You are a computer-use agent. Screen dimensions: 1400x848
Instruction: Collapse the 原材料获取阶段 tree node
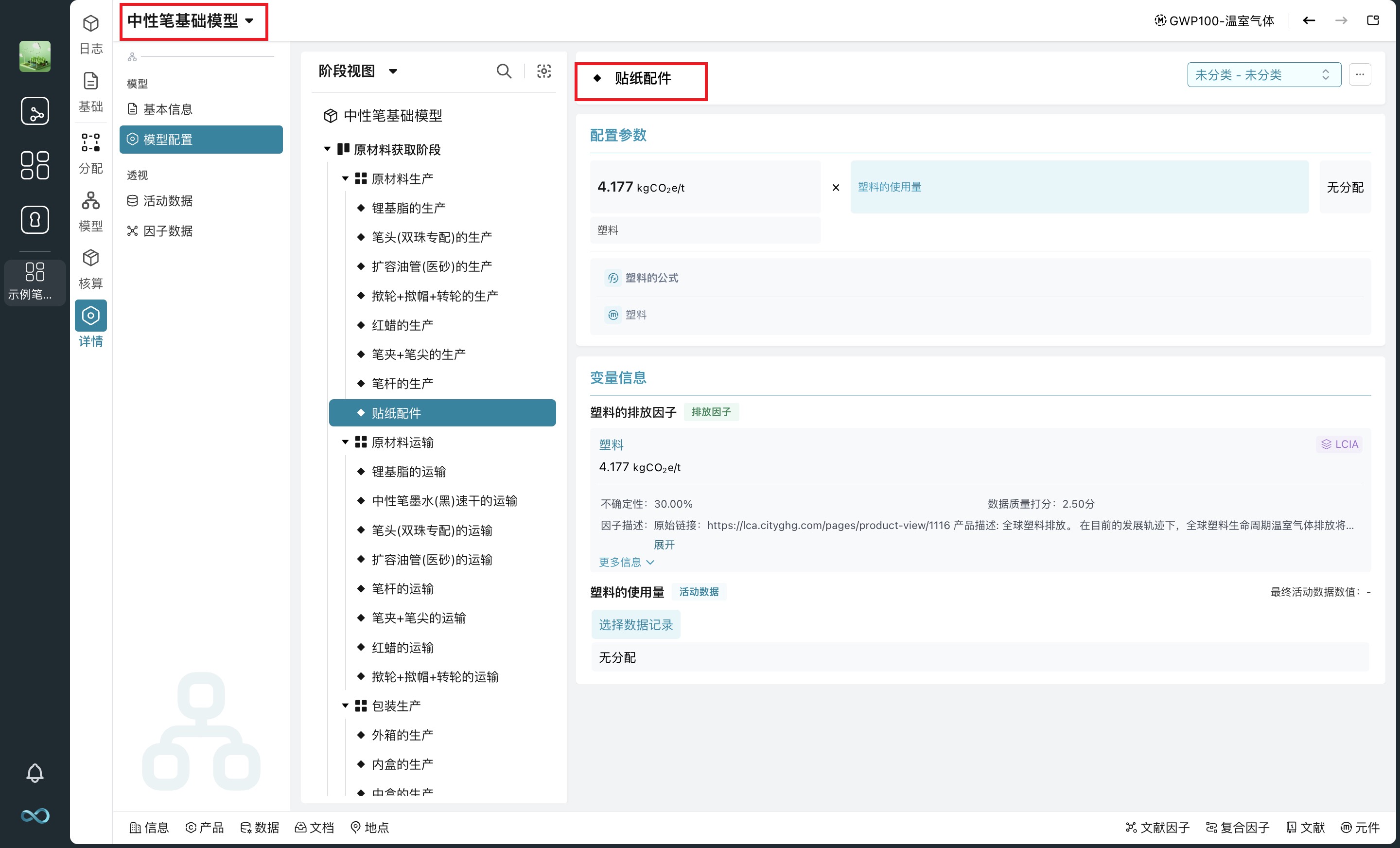click(327, 149)
